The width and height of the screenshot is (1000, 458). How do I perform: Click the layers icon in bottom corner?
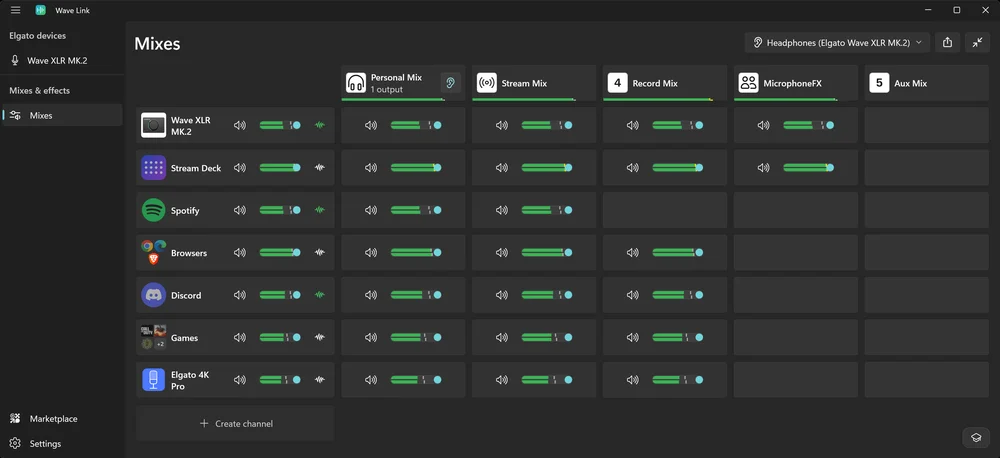coord(975,438)
